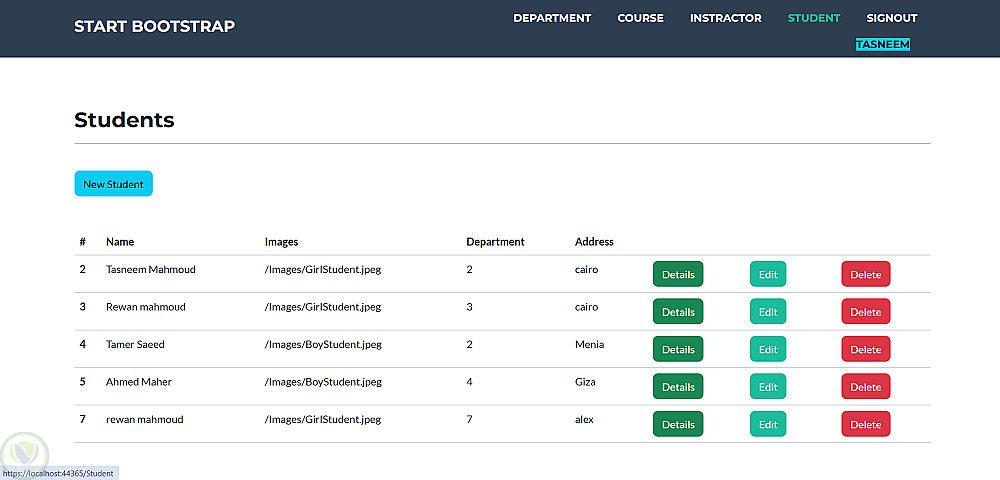Edit student Ahmed Maher
The height and width of the screenshot is (480, 1000).
pyautogui.click(x=767, y=387)
